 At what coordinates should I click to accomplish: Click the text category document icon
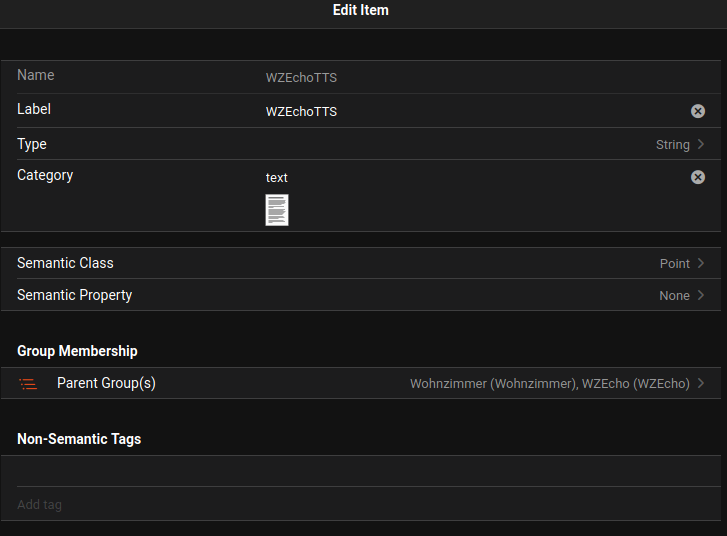(277, 210)
